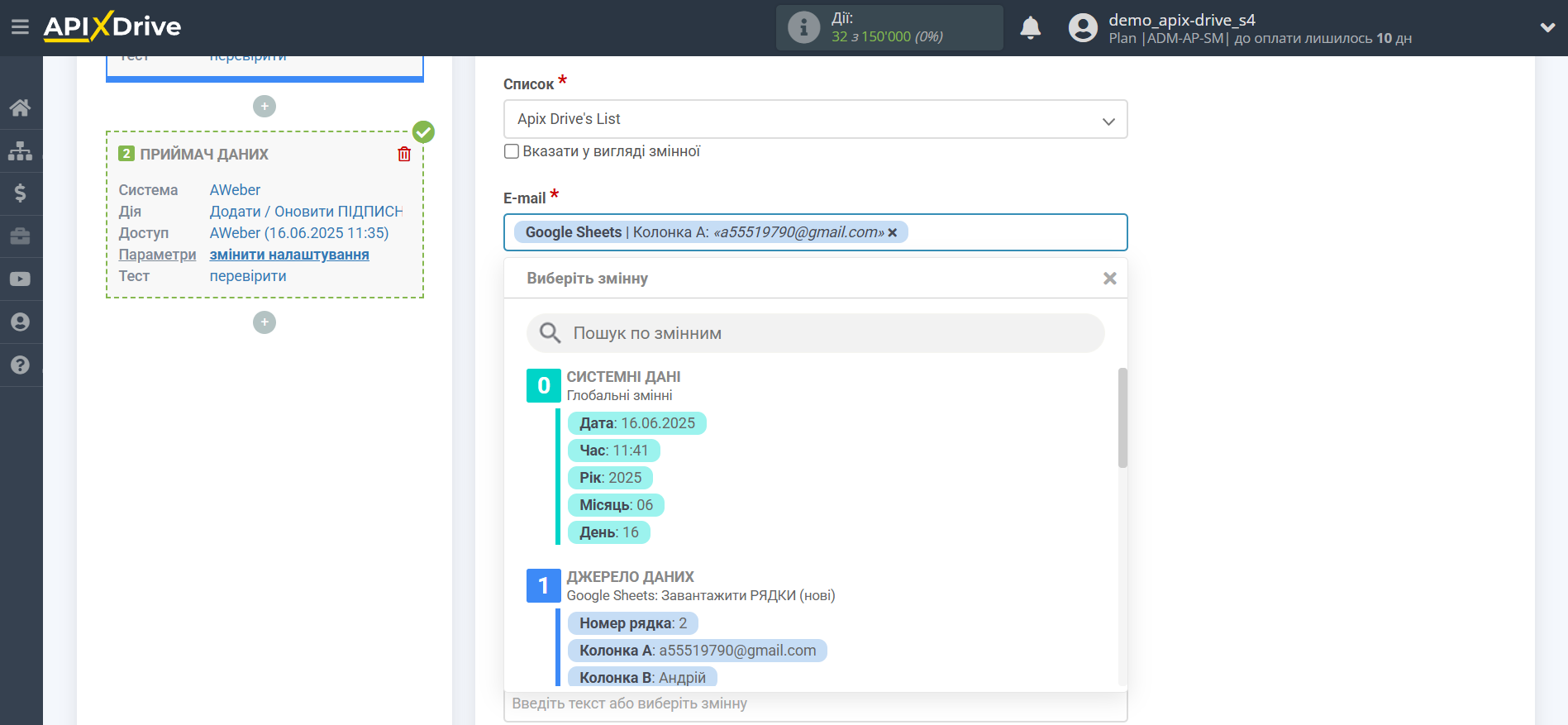Add step with plus above receiver block
Image resolution: width=1568 pixels, height=725 pixels.
coord(265,106)
